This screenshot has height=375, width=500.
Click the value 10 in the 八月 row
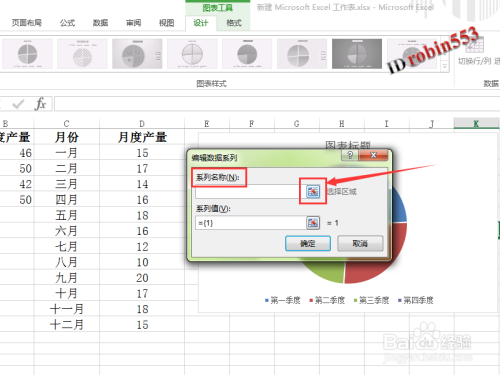pyautogui.click(x=142, y=262)
